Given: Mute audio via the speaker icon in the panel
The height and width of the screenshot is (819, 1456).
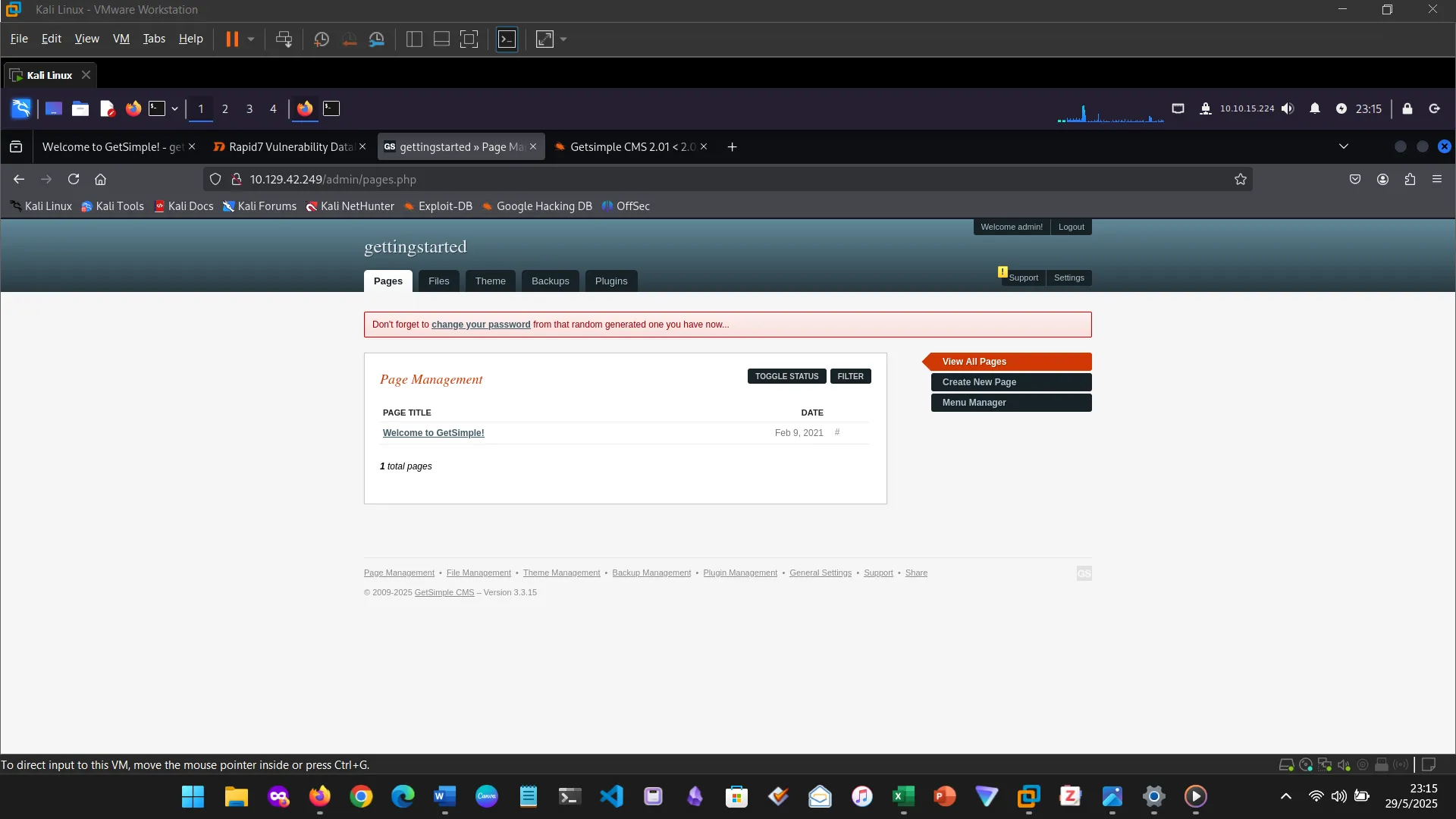Looking at the screenshot, I should tap(1288, 108).
